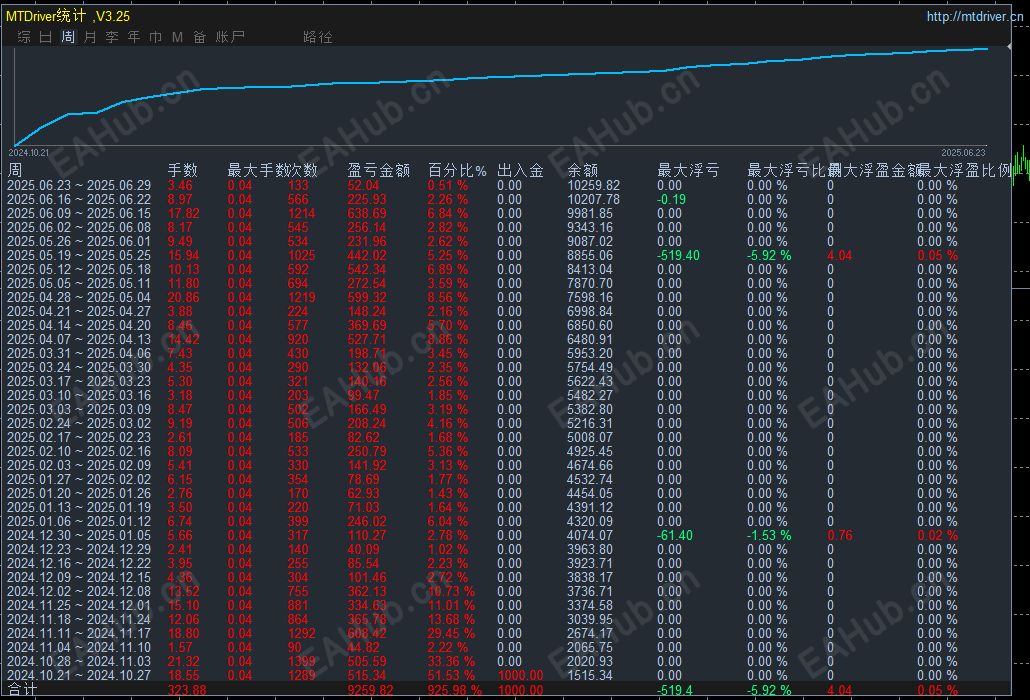Click the 出入金 column header
Screen dimensions: 1030x700
pos(520,171)
